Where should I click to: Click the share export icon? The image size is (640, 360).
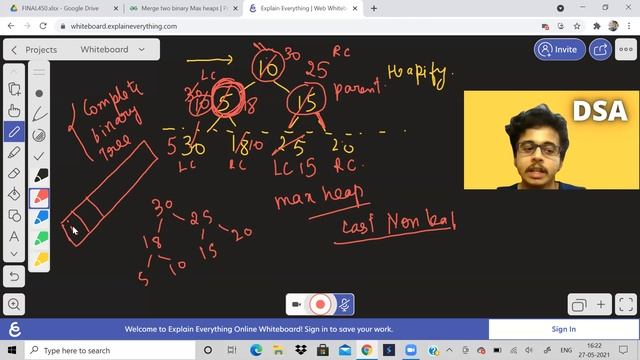[x=600, y=50]
